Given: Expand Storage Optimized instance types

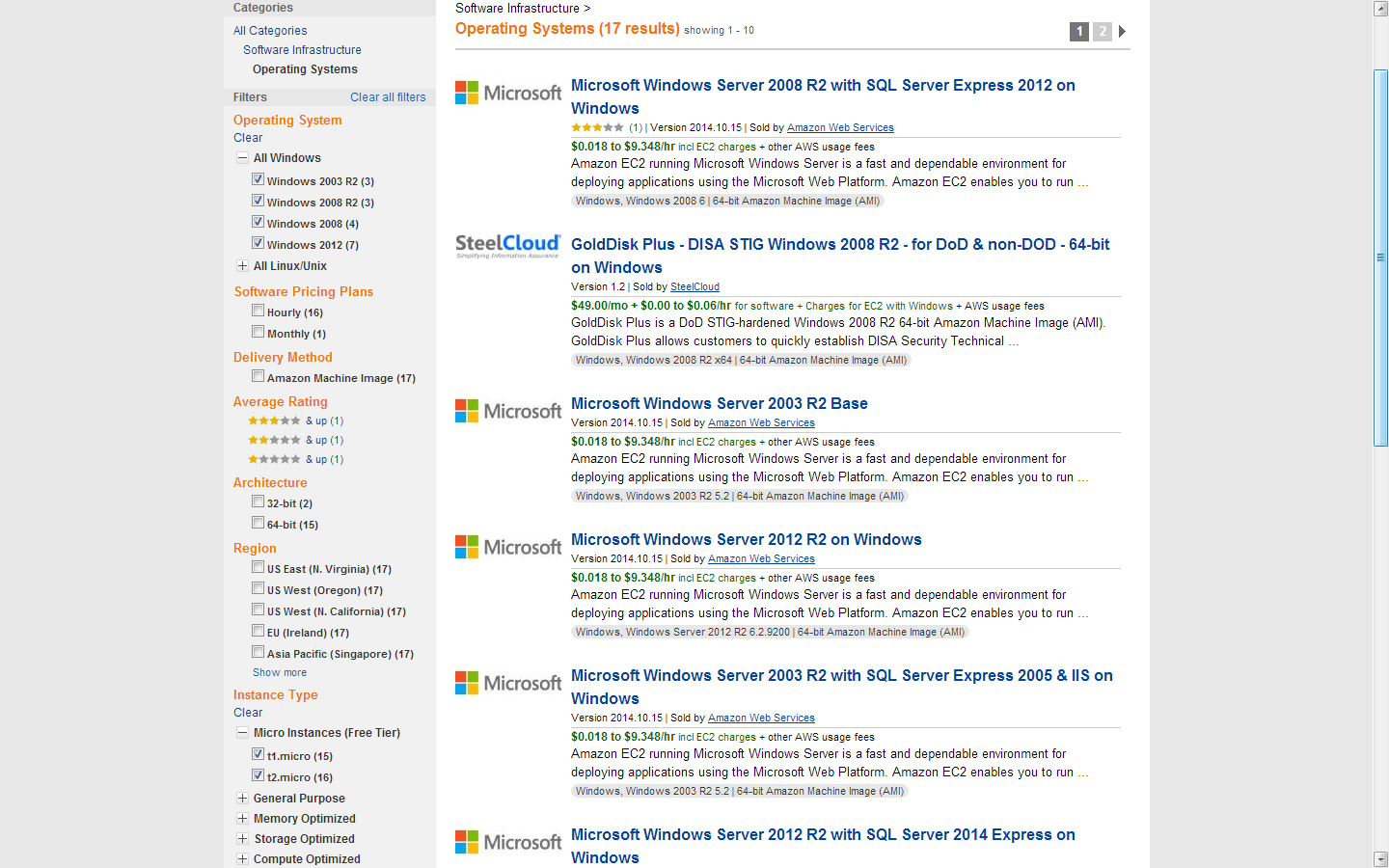Looking at the screenshot, I should (242, 839).
